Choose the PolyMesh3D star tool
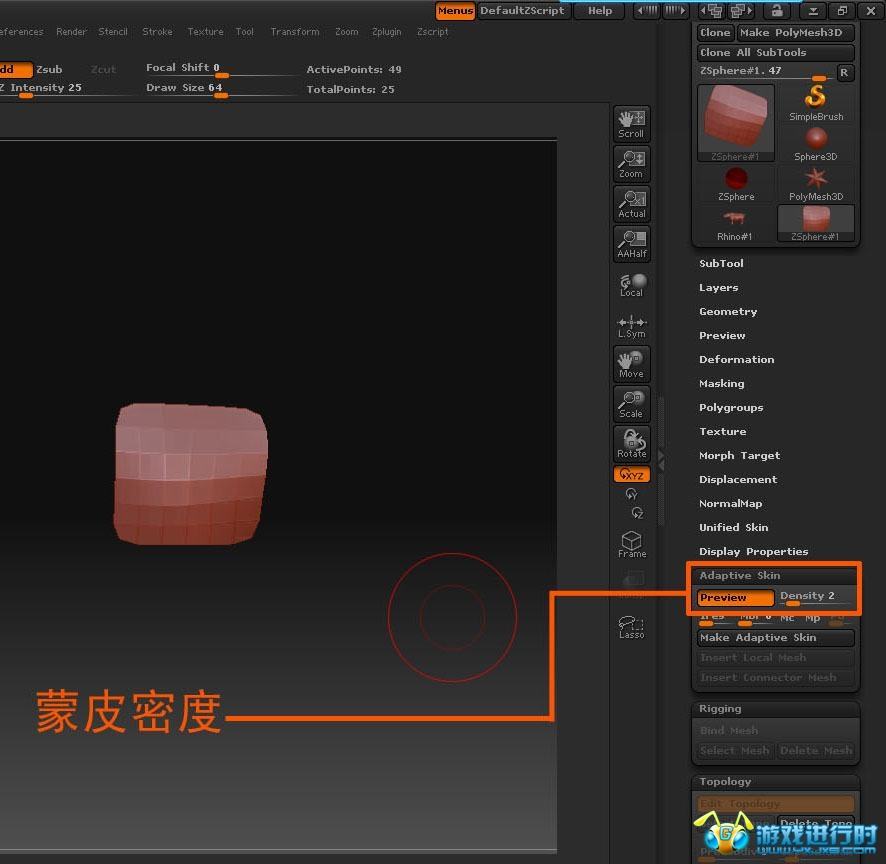Image resolution: width=886 pixels, height=864 pixels. tap(816, 184)
